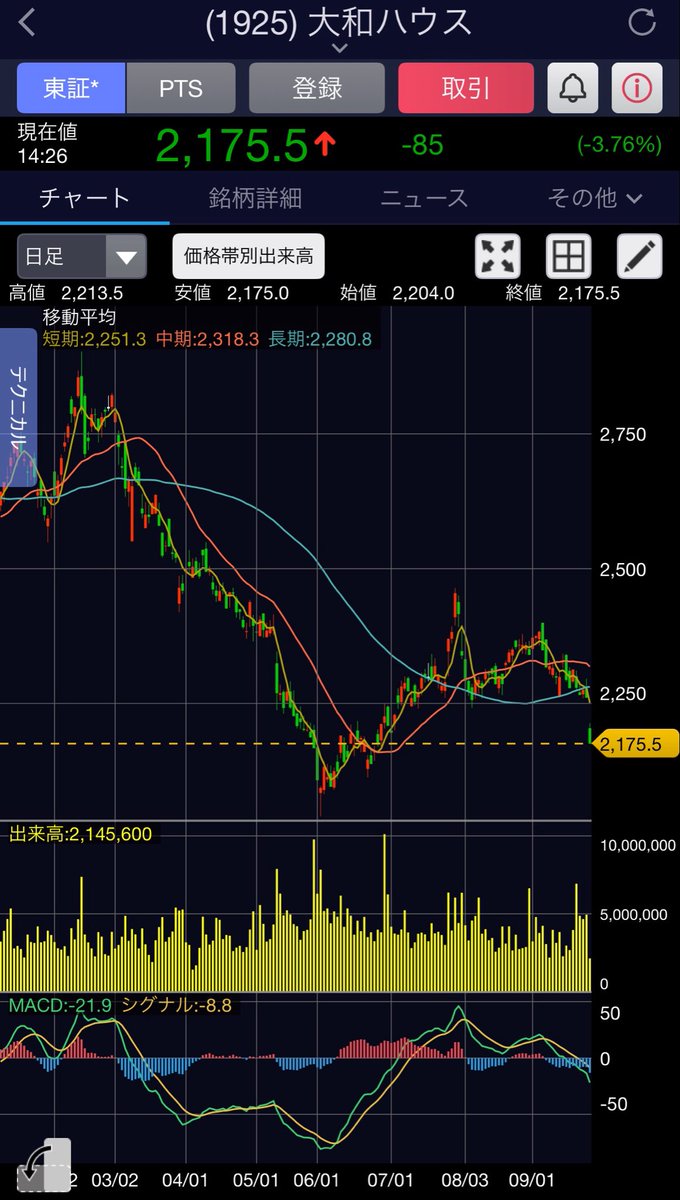Tap the -85 price change value
680x1200 pixels.
422,145
